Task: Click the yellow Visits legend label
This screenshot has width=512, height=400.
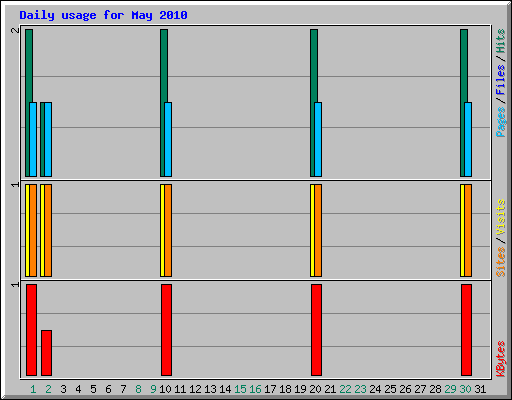Action: click(501, 218)
